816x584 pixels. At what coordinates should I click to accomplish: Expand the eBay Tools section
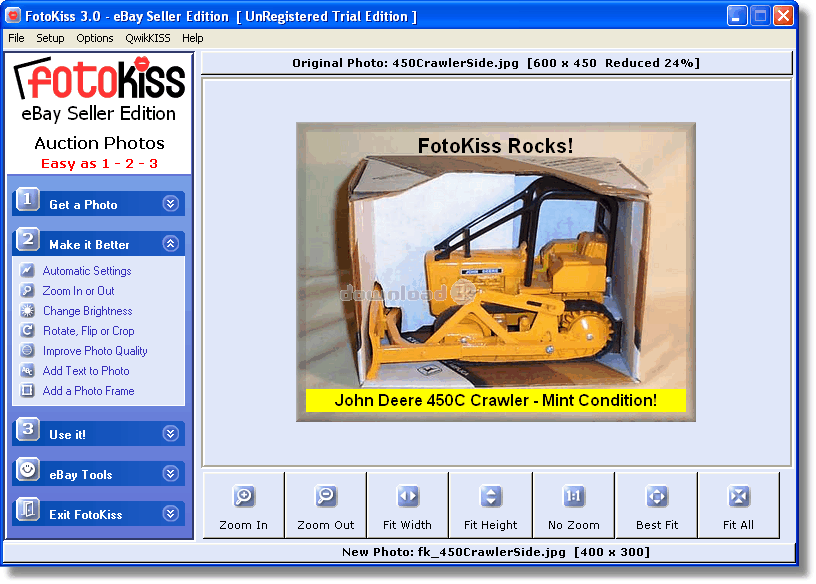170,474
